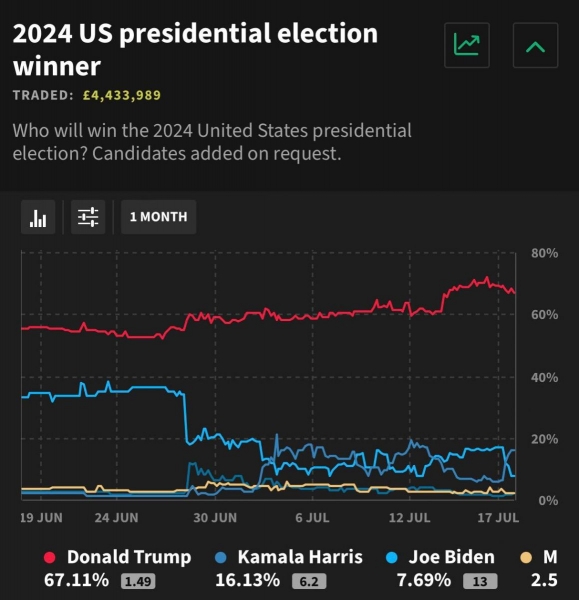
Task: Select the 6.2 odds for Kamala Harris
Action: coord(309,582)
